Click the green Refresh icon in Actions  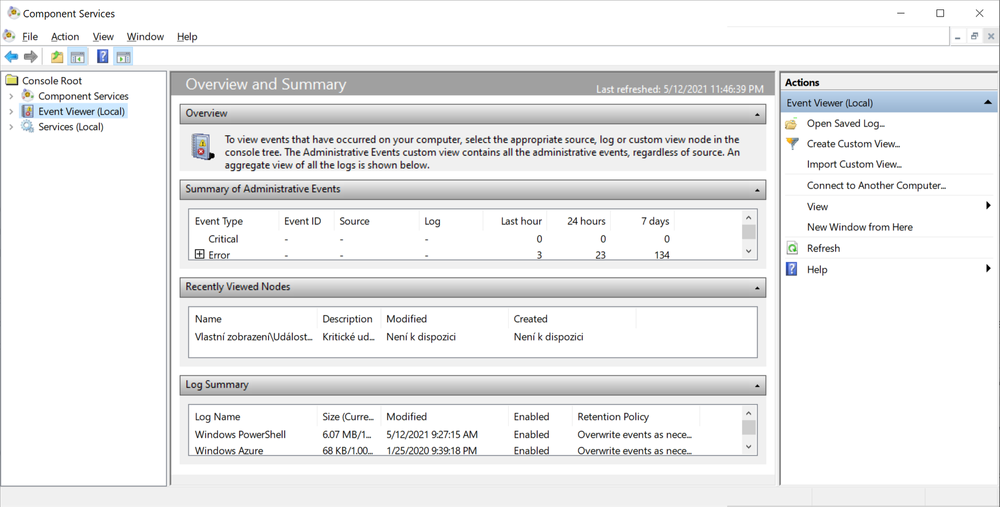point(792,248)
